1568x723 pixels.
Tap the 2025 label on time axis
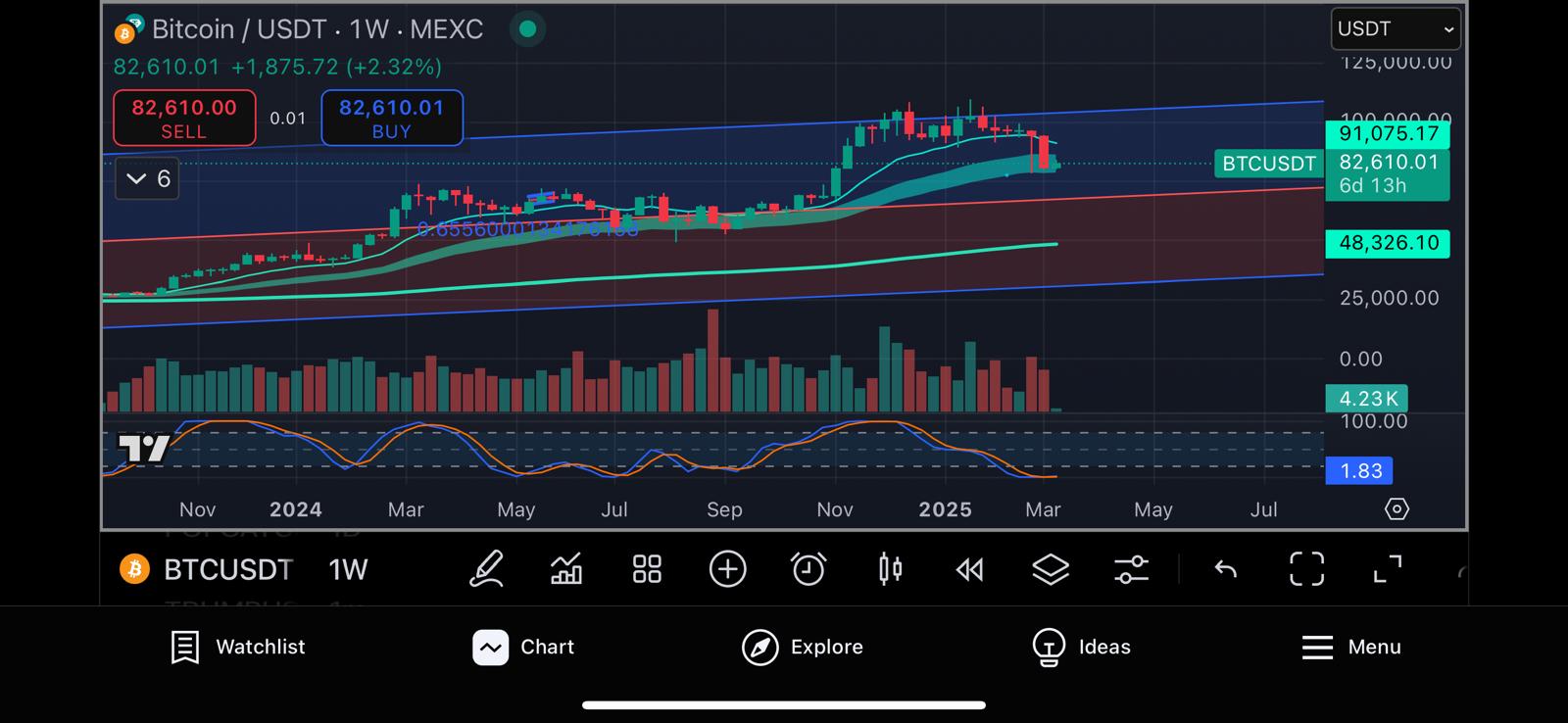945,509
